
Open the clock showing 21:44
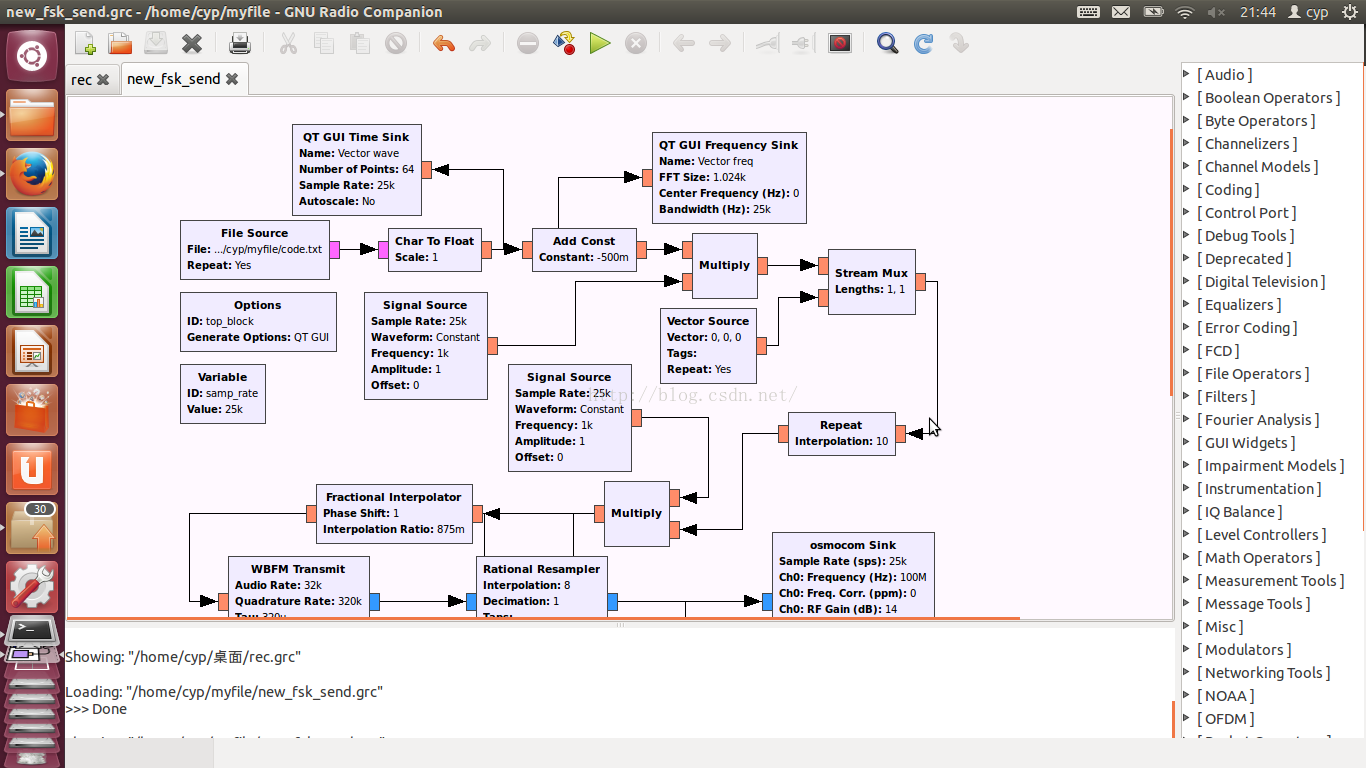[x=1258, y=12]
